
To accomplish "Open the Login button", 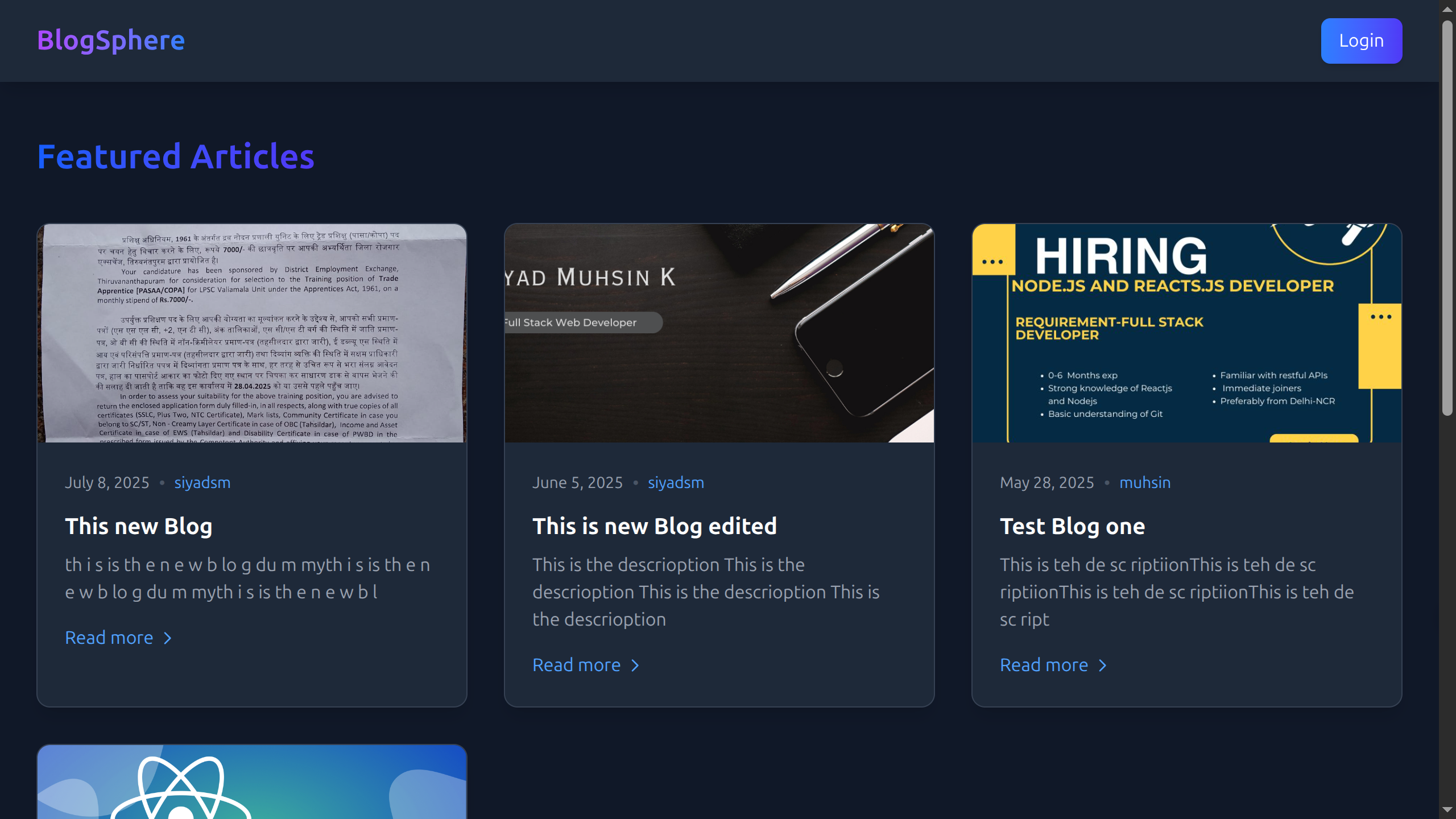I will point(1361,41).
